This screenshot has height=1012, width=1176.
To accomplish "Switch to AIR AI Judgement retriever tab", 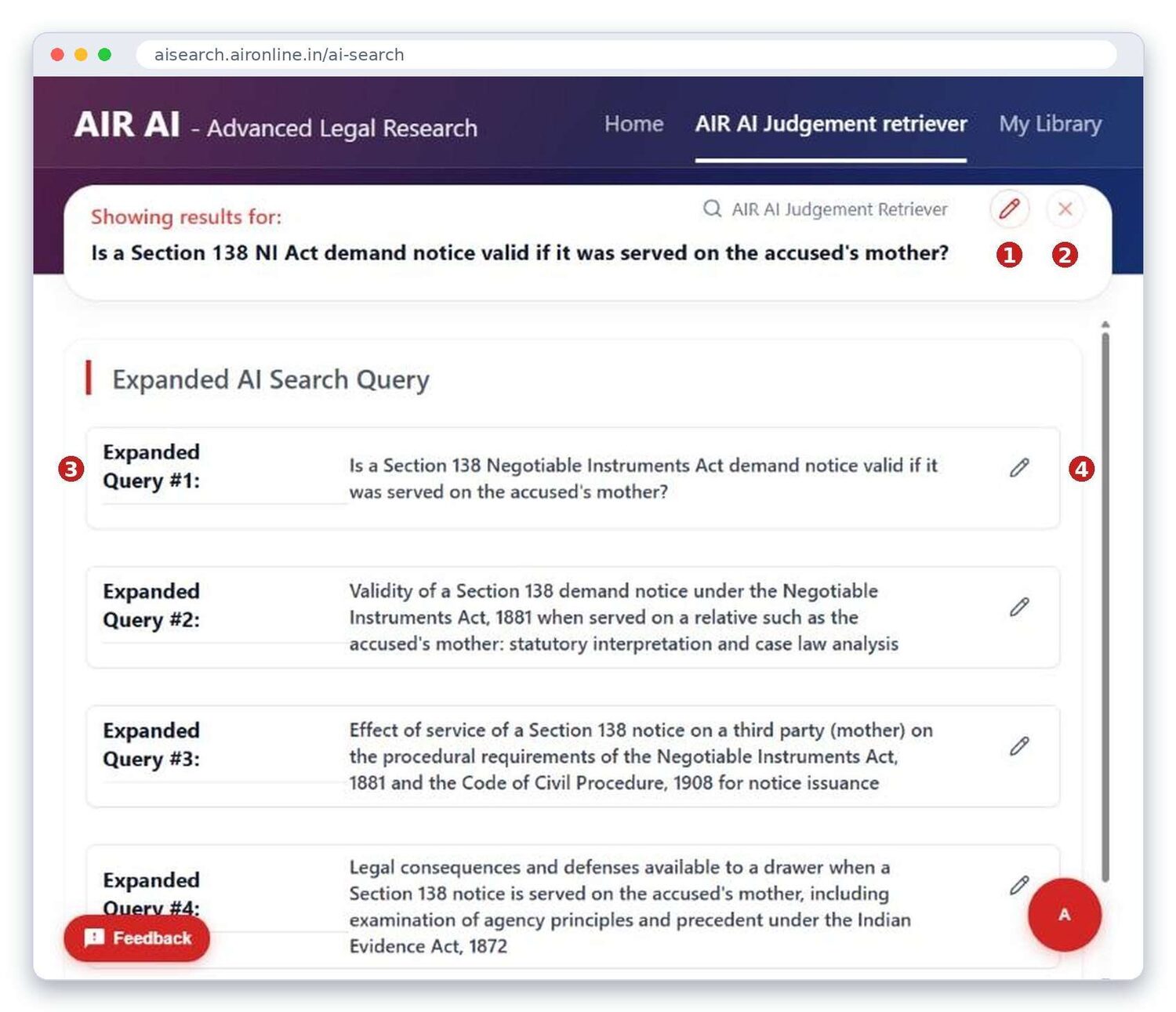I will [831, 124].
